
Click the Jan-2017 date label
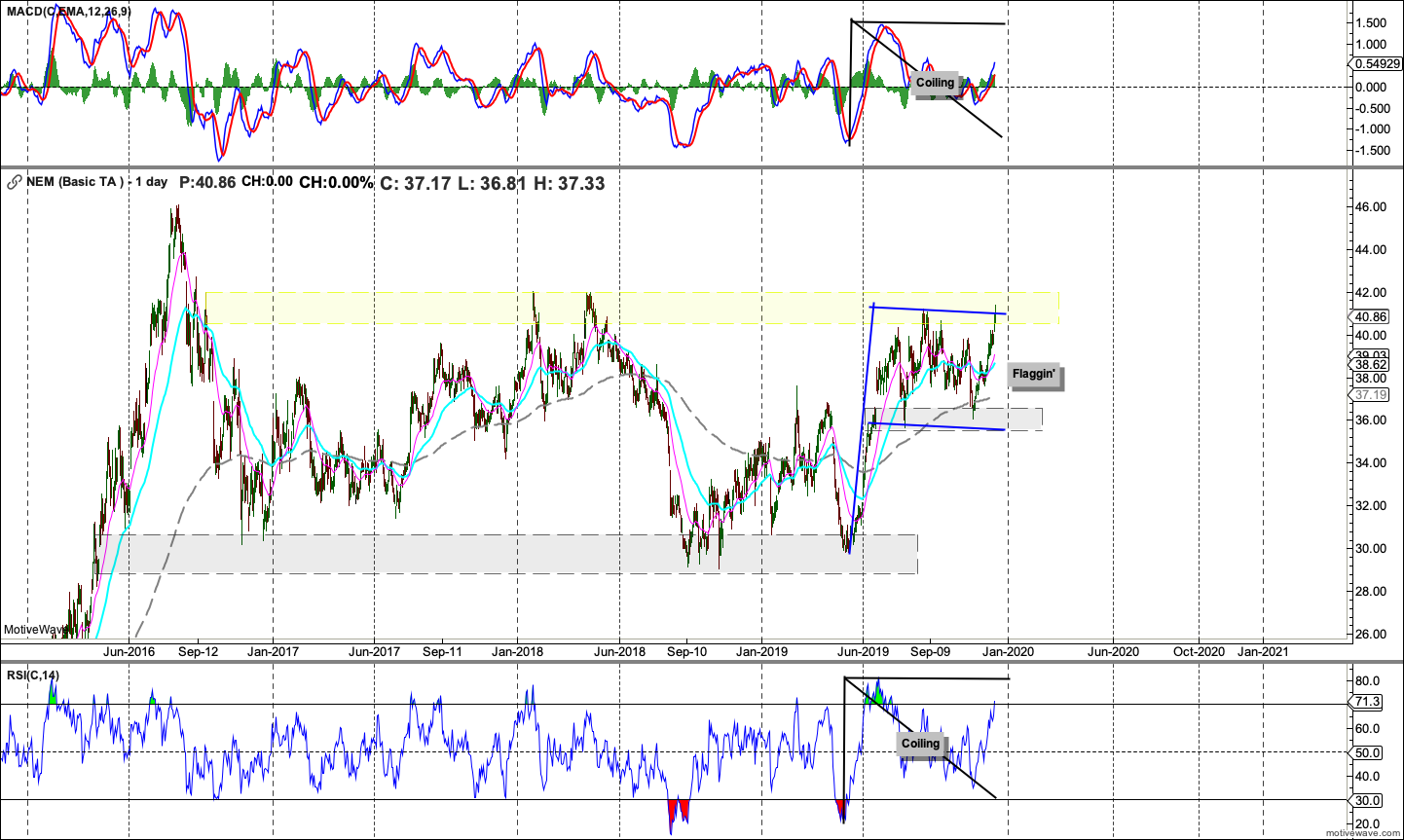coord(272,652)
